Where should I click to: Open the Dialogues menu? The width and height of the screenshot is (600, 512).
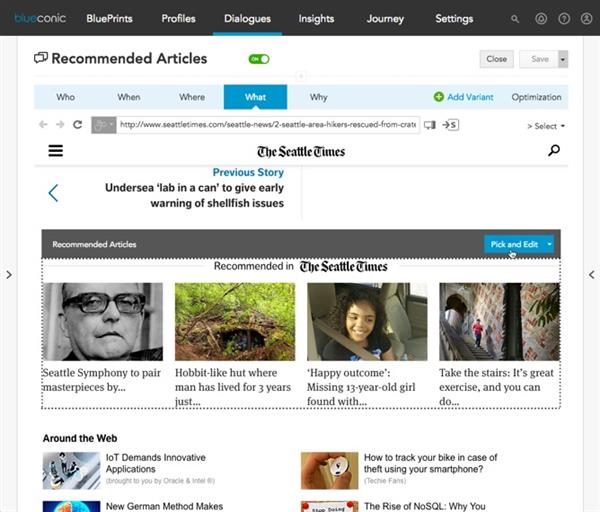click(x=247, y=18)
